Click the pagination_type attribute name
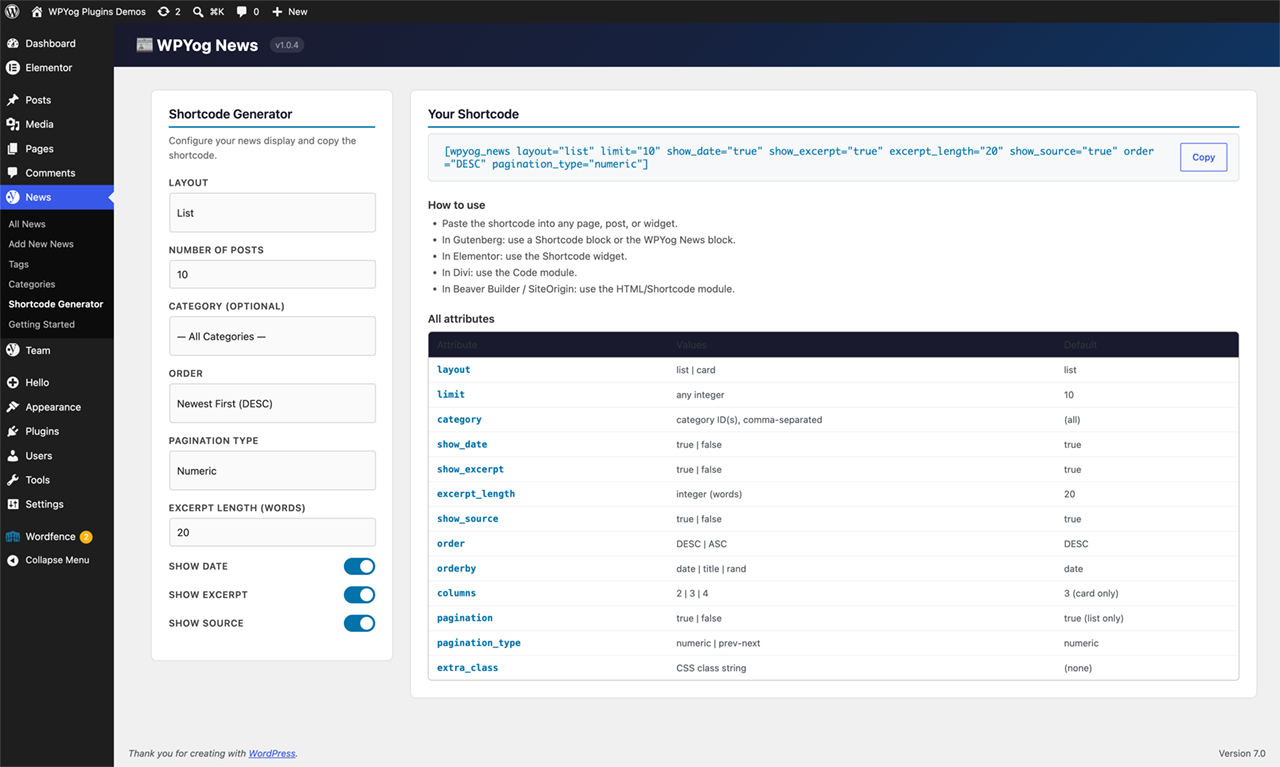Image resolution: width=1280 pixels, height=767 pixels. (479, 643)
